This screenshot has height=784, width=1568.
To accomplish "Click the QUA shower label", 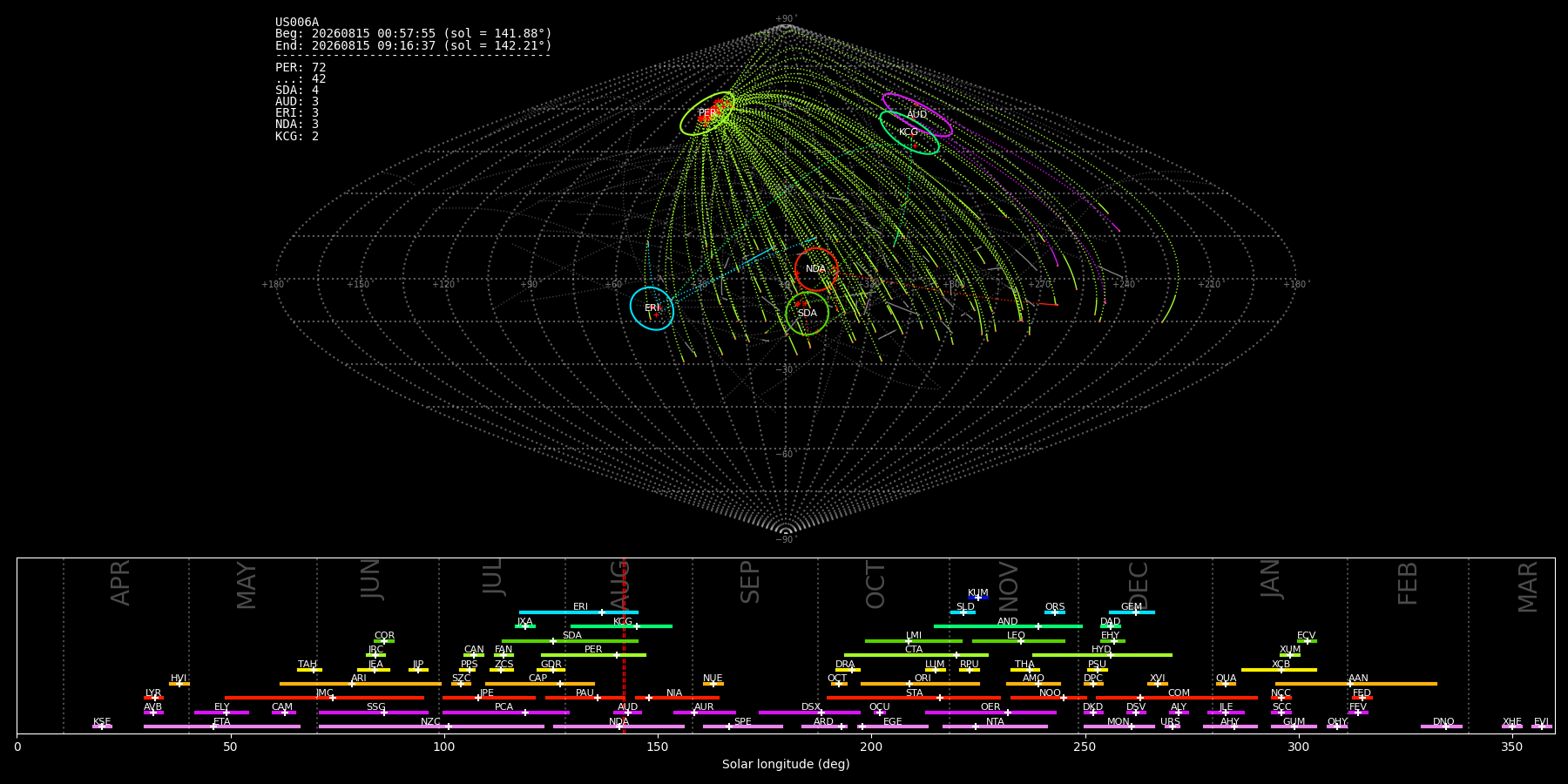I will click(x=1227, y=679).
